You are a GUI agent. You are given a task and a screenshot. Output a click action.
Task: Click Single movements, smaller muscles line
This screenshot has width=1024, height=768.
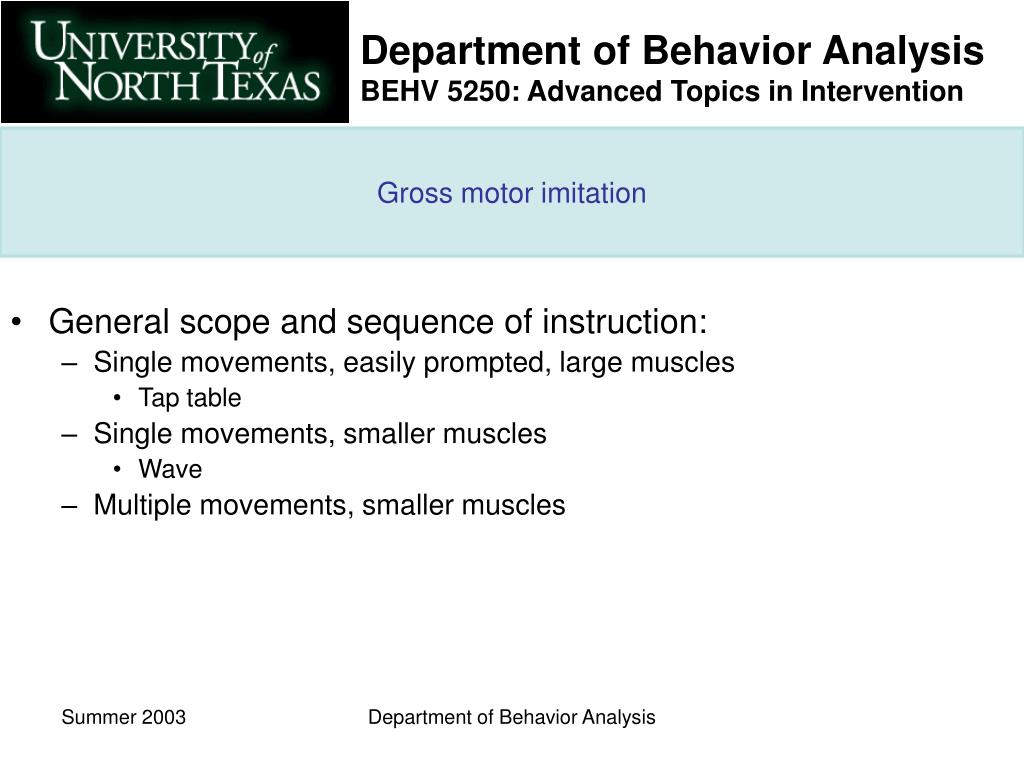pyautogui.click(x=320, y=434)
